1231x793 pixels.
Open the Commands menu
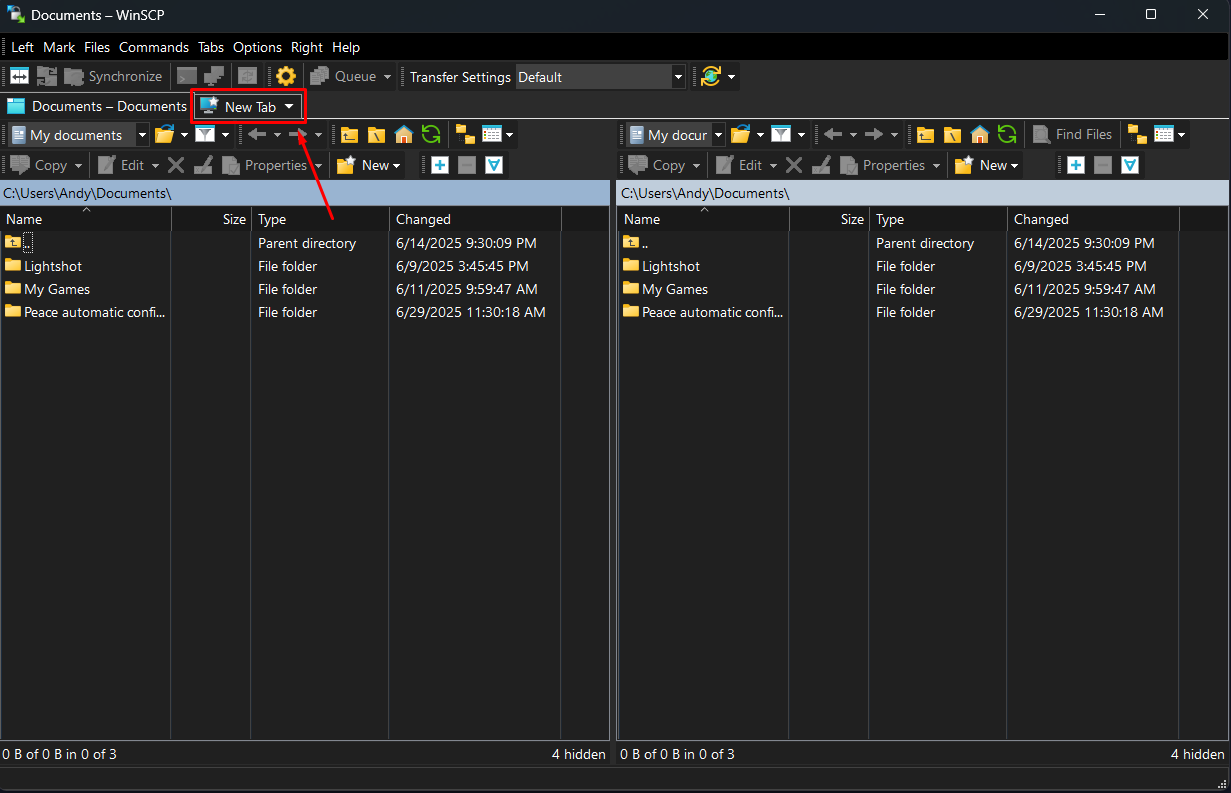tap(154, 47)
